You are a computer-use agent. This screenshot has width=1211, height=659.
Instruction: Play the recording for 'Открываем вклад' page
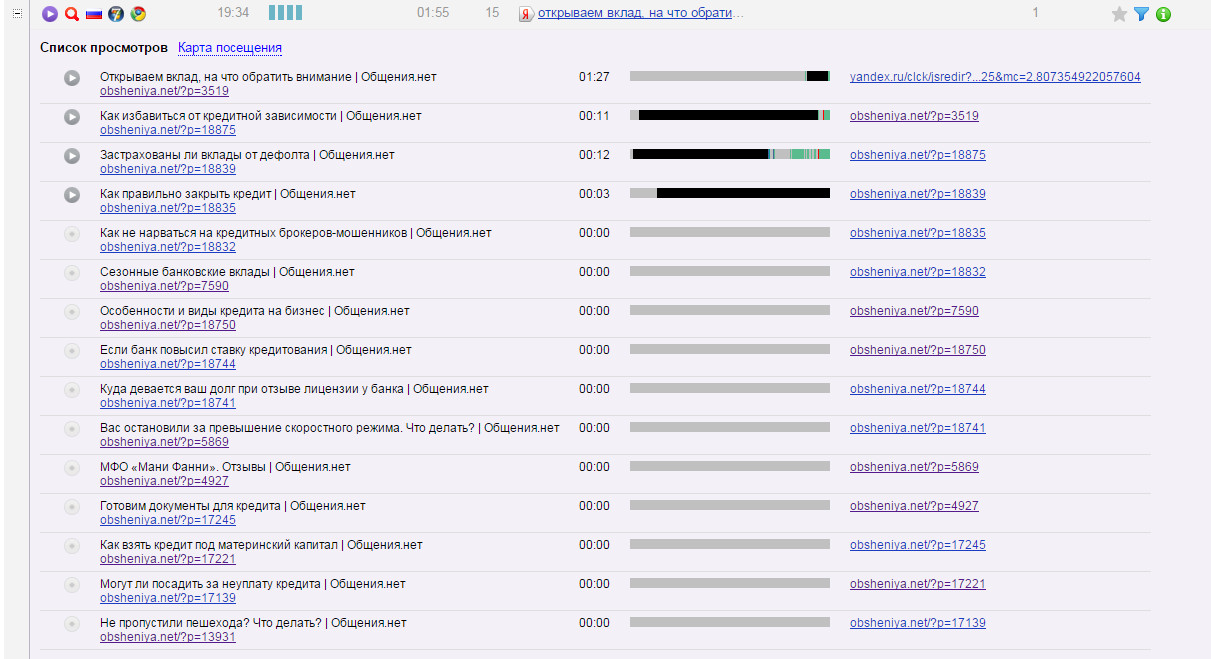(72, 78)
